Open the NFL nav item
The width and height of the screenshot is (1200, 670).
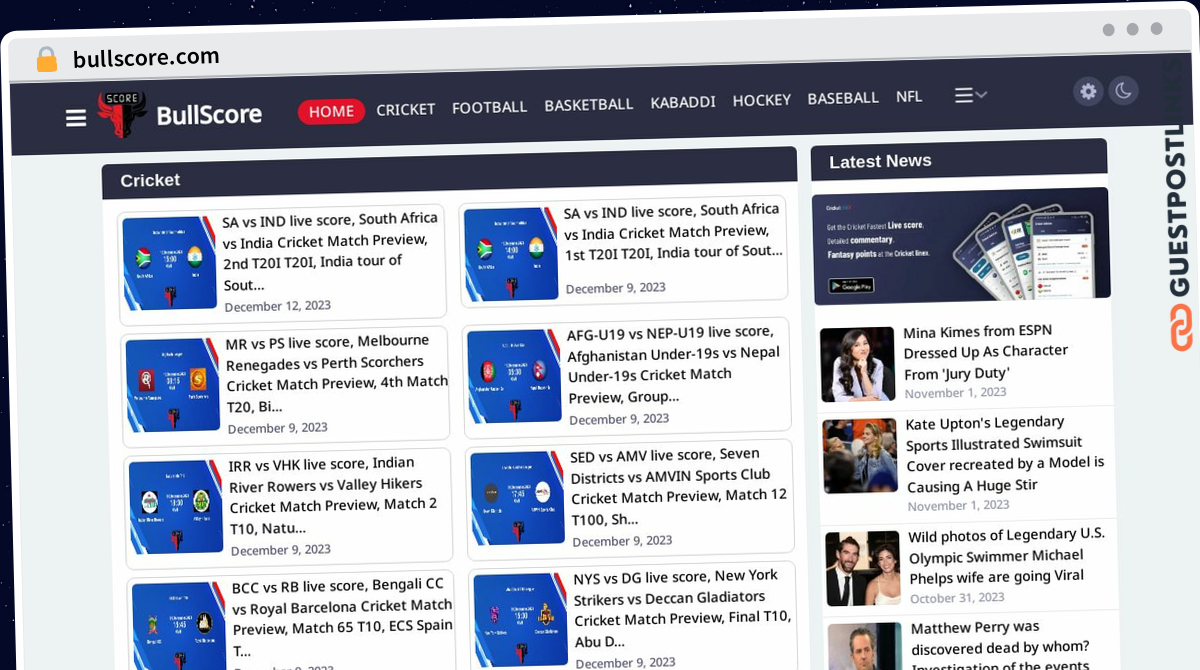point(909,96)
